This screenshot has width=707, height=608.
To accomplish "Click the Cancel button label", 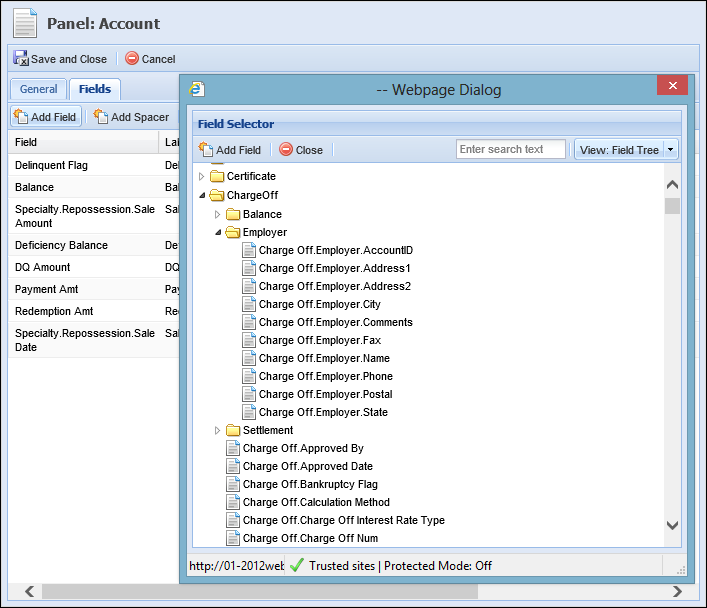I will click(x=158, y=59).
